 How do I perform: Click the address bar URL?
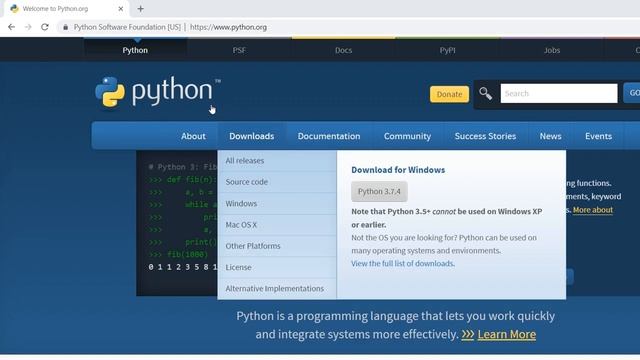tap(228, 27)
